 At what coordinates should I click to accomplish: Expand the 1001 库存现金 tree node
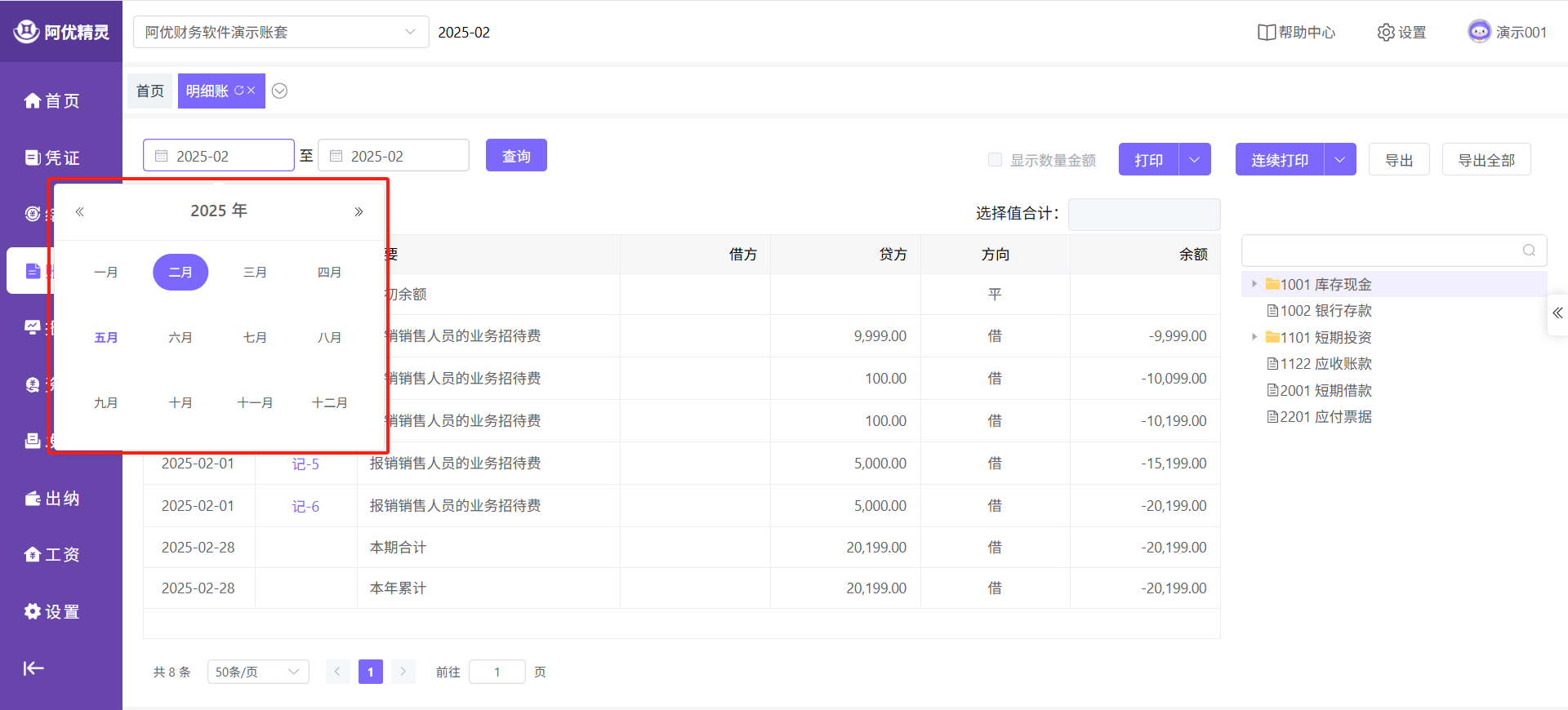click(1254, 284)
